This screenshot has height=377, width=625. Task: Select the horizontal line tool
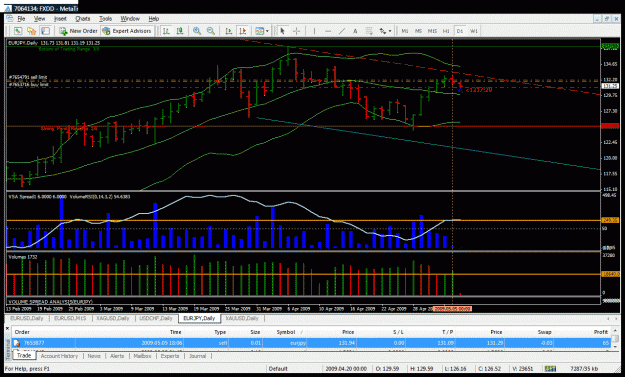pos(328,31)
